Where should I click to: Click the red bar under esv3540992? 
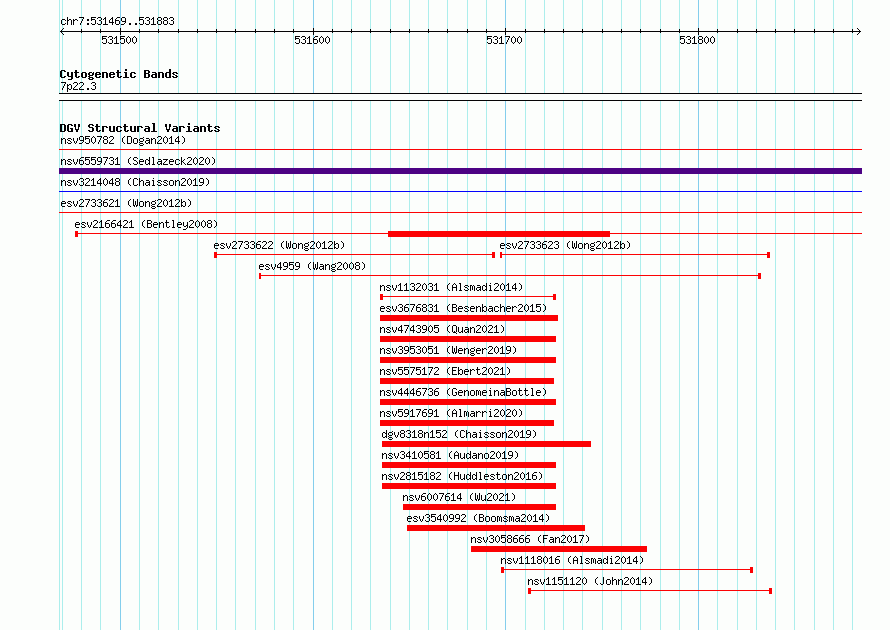[x=496, y=528]
